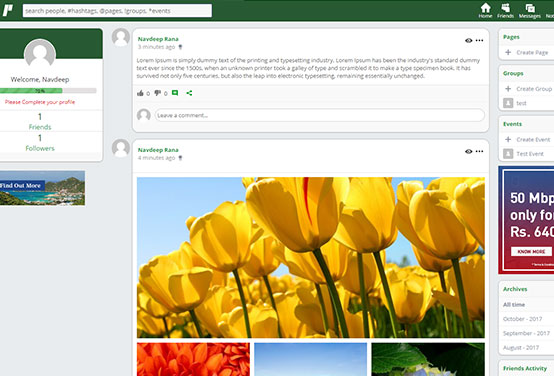The height and width of the screenshot is (376, 554).
Task: Click plus icon beside Create Page
Action: (508, 52)
